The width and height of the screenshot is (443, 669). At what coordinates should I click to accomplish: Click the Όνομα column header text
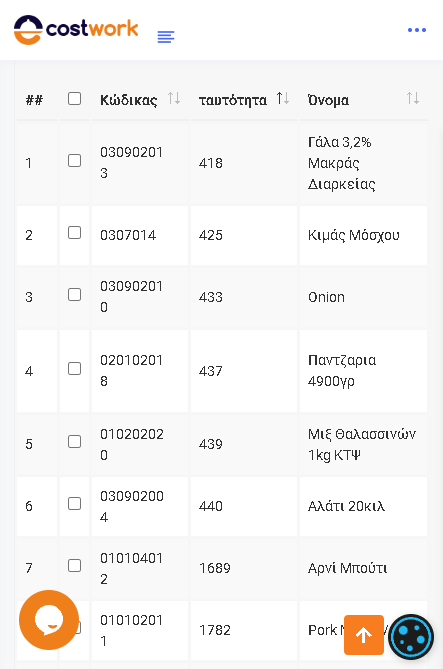pyautogui.click(x=328, y=100)
